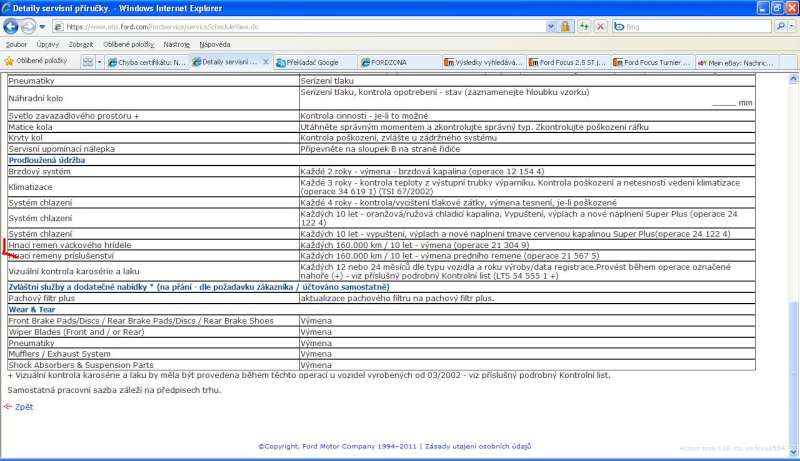Click the Zpět link at page bottom
This screenshot has width=800, height=461.
click(x=23, y=407)
